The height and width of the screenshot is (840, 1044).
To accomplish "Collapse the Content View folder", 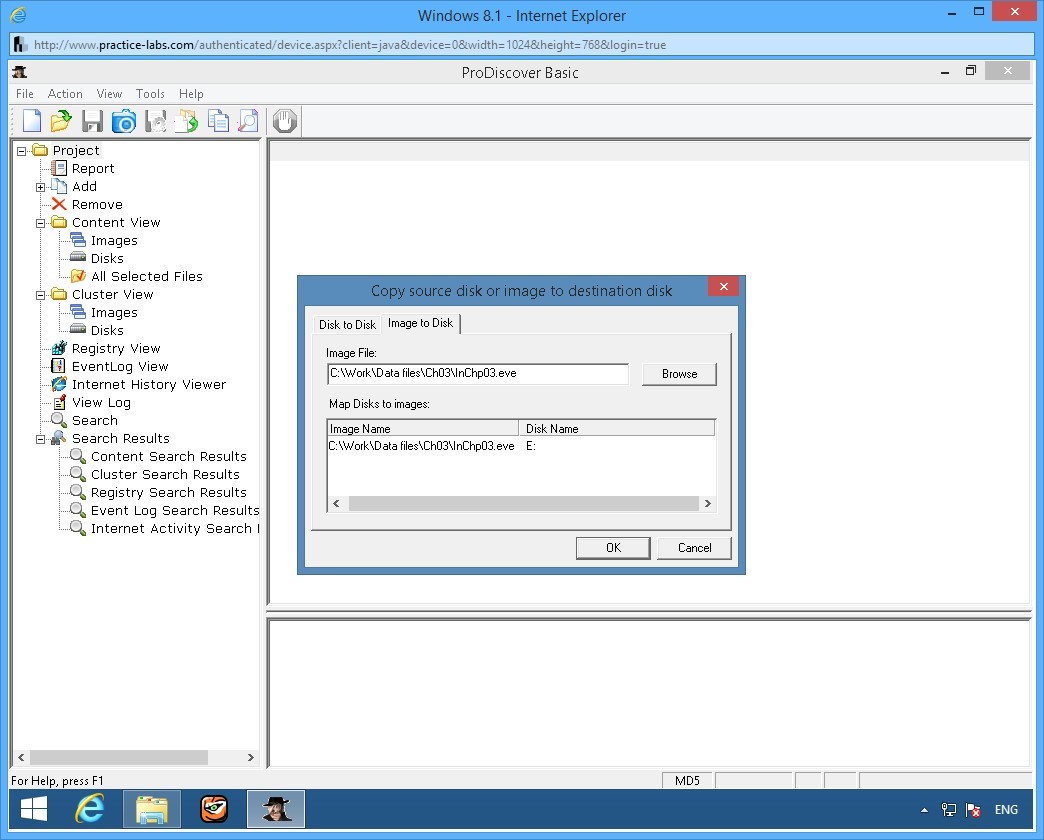I will [x=41, y=223].
